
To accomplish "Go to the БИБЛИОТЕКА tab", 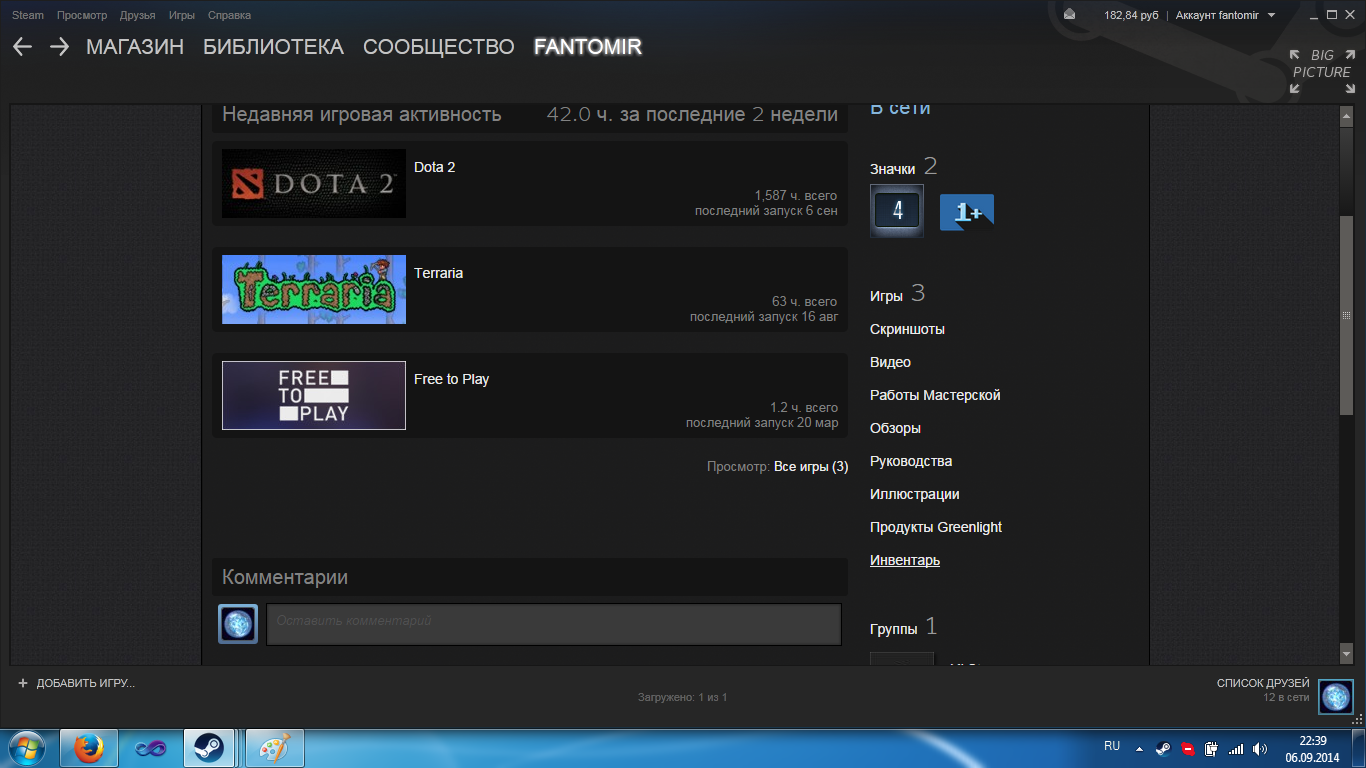I will (273, 47).
